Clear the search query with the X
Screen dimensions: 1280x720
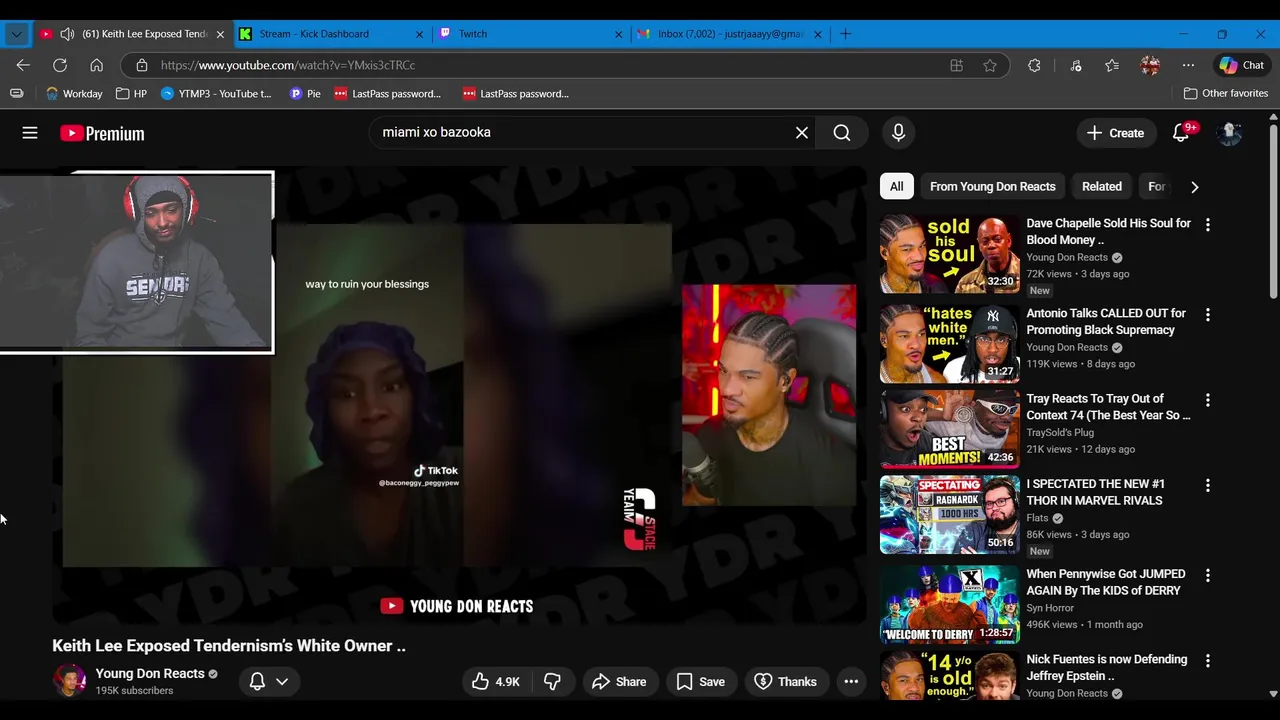coord(802,132)
